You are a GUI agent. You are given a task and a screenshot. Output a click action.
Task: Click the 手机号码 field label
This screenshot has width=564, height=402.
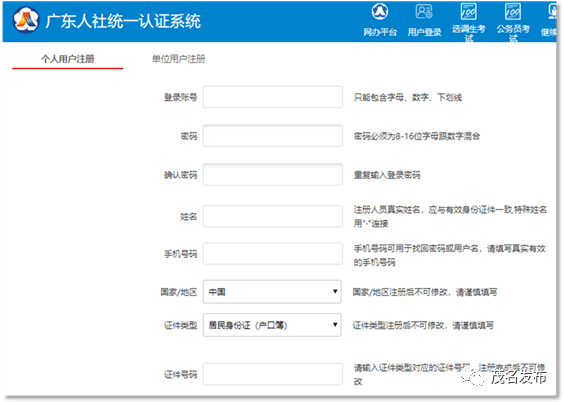point(181,254)
